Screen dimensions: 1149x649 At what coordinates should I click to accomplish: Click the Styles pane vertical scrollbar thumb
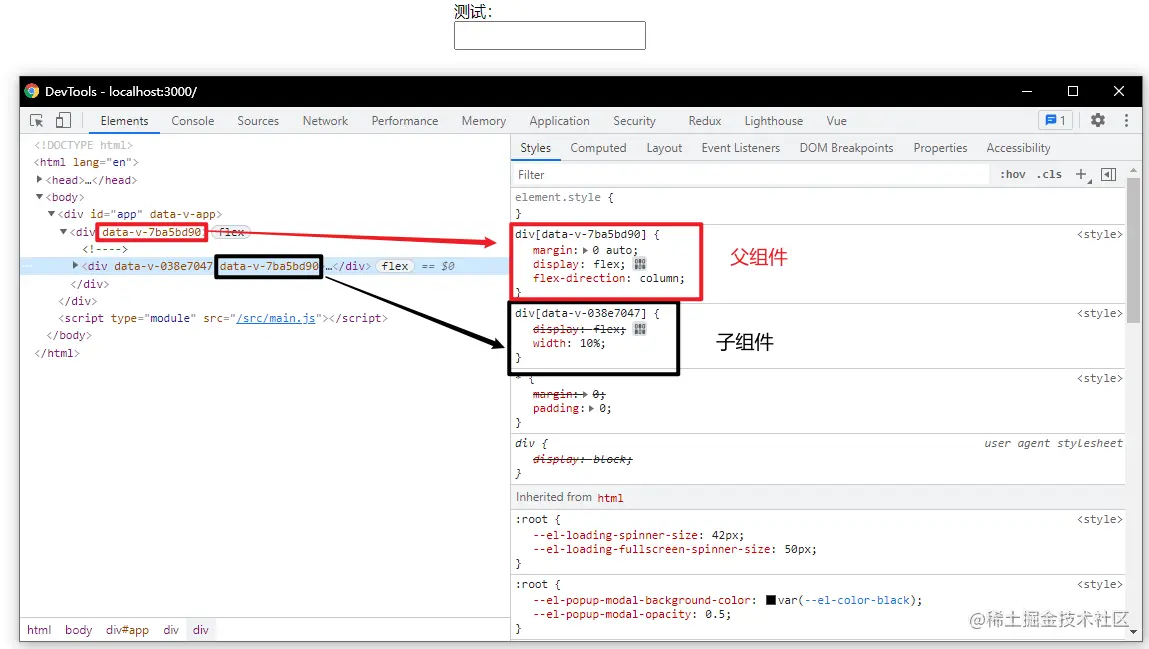(x=1134, y=249)
